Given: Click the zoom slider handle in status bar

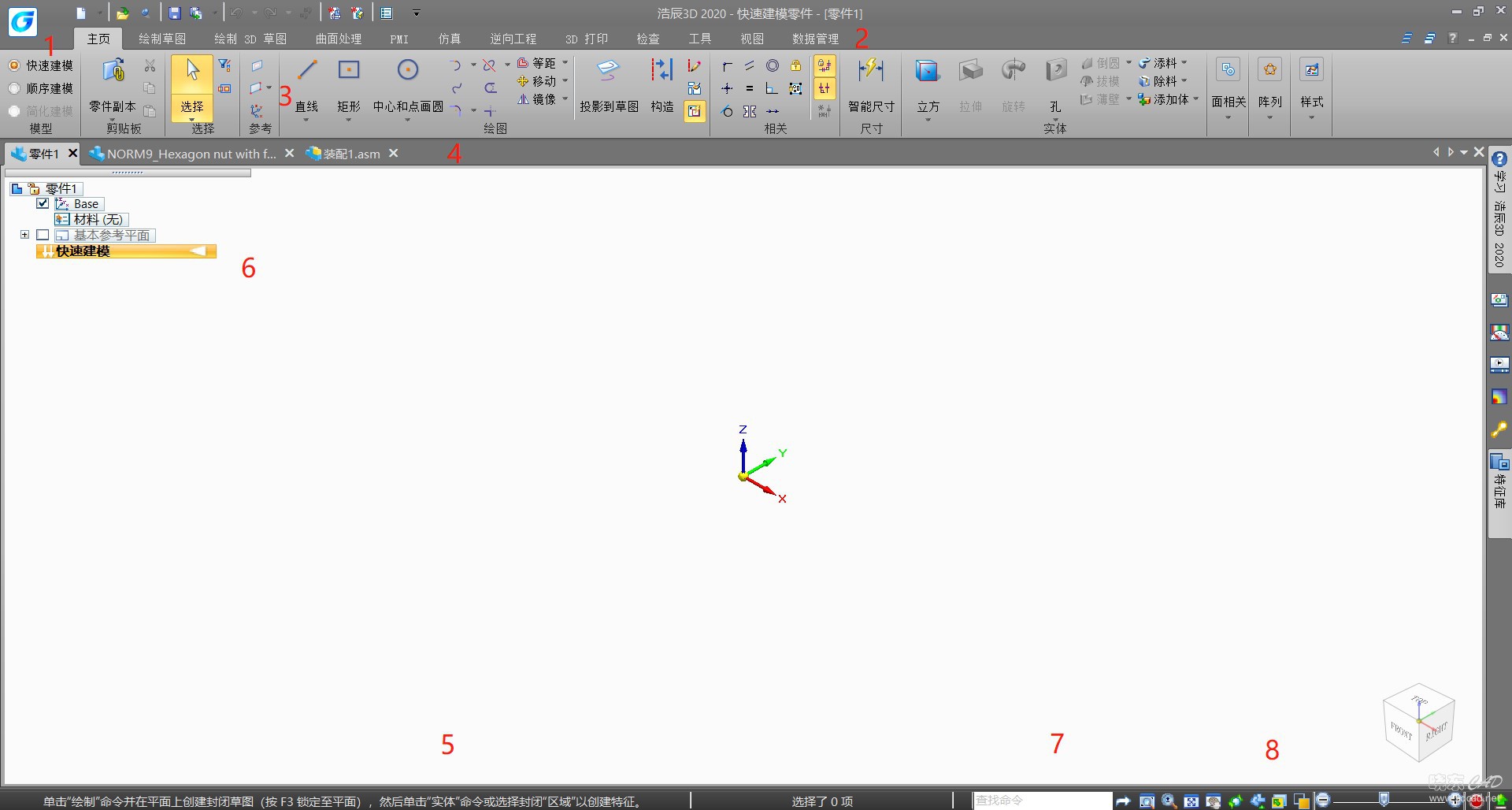Looking at the screenshot, I should [1384, 800].
